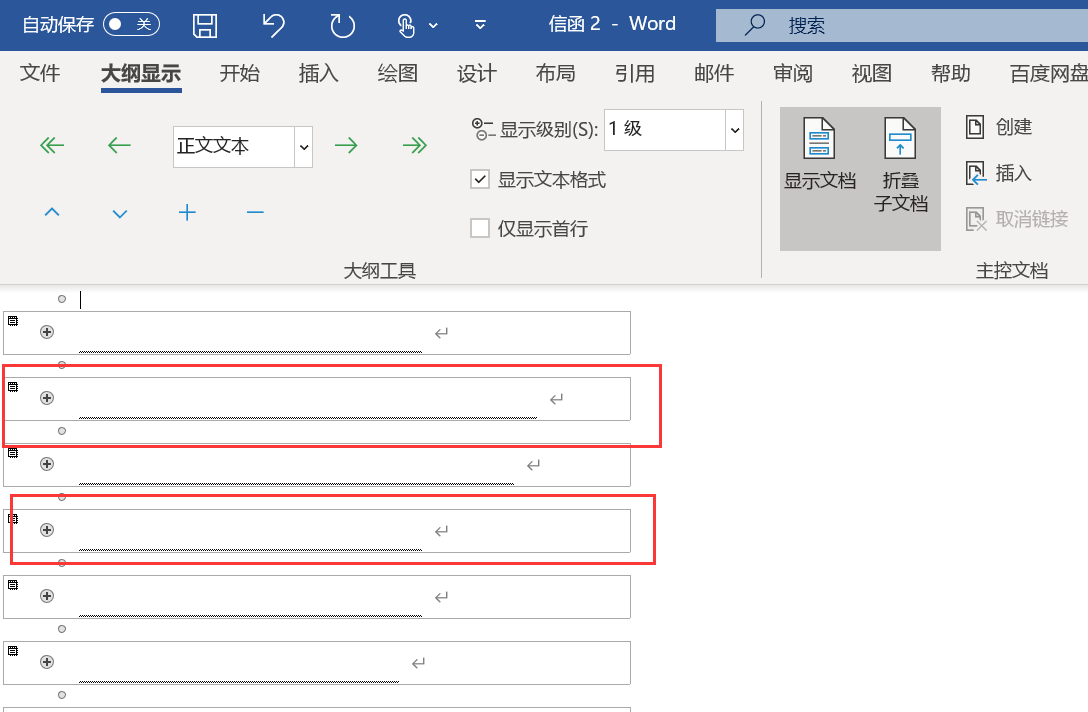Viewport: 1088px width, 712px height.
Task: Open the 引用 tab
Action: pos(635,73)
